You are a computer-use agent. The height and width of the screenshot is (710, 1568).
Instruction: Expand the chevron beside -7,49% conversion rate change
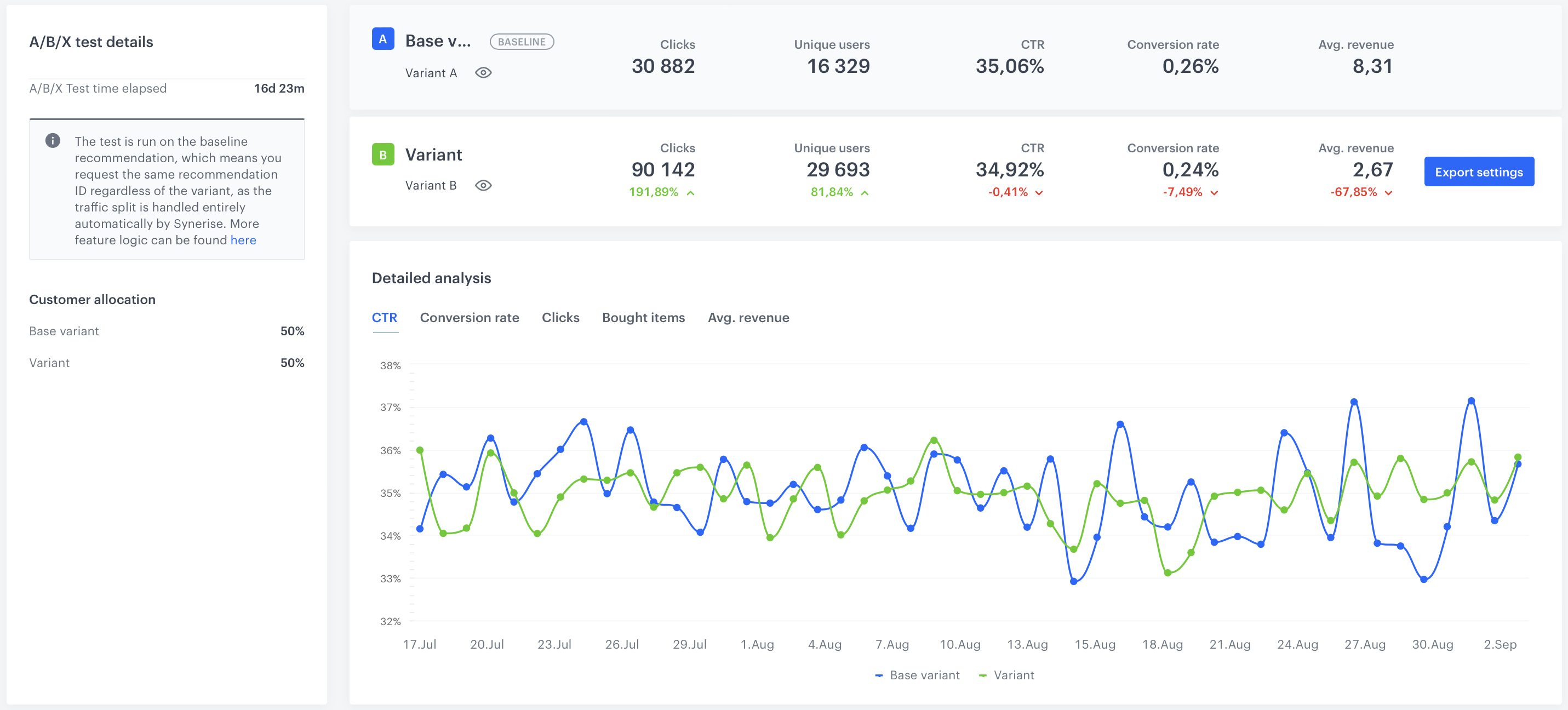pos(1214,193)
